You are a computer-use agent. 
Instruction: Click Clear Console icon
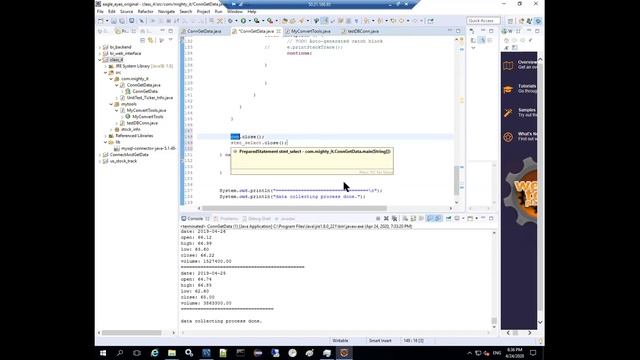click(x=405, y=219)
